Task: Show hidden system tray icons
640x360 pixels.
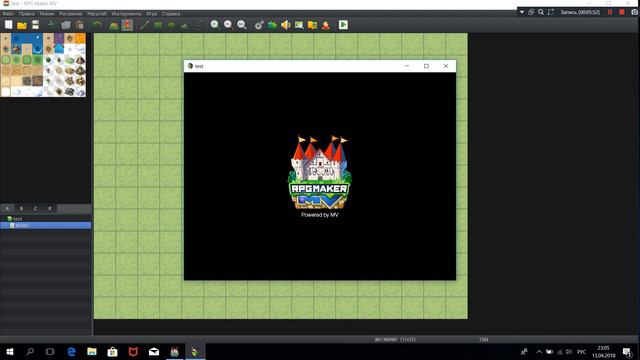Action: click(539, 351)
